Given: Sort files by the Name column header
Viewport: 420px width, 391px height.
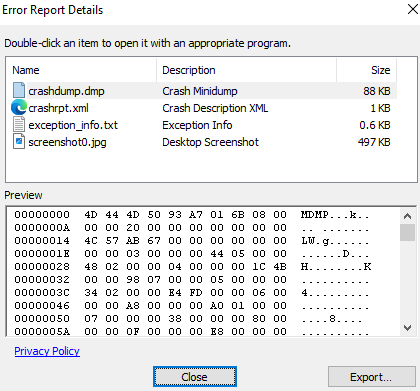Looking at the screenshot, I should coord(81,70).
